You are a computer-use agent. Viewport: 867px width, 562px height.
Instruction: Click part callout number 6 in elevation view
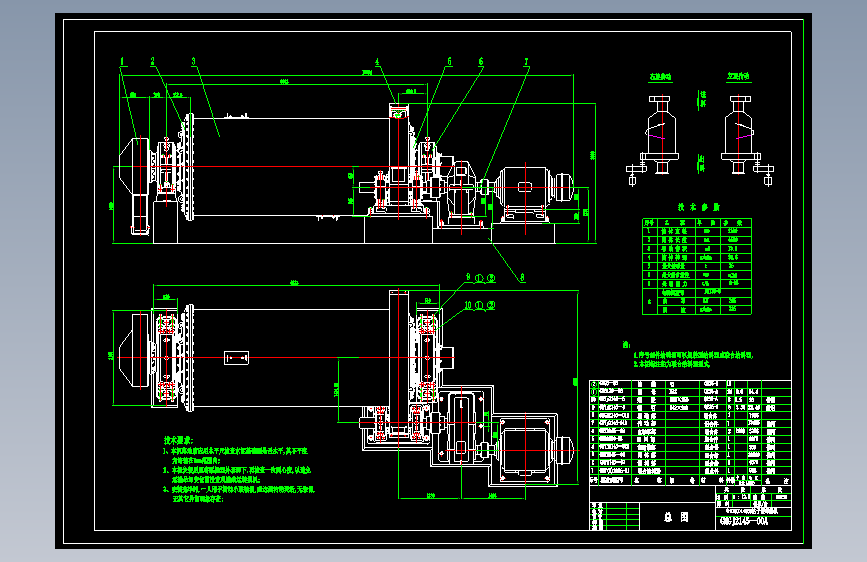pyautogui.click(x=480, y=61)
